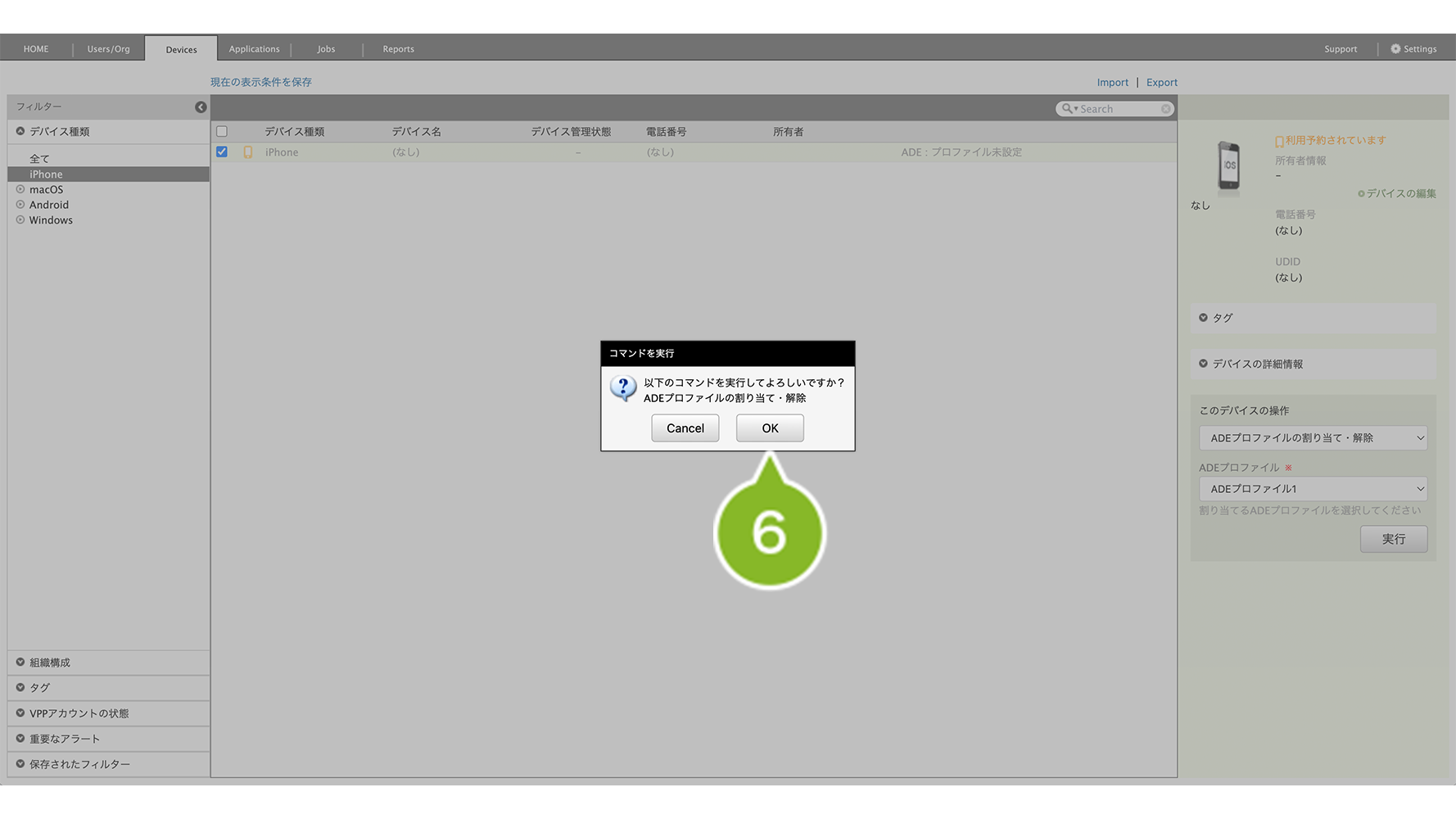Click the question mark dialog icon
The height and width of the screenshot is (819, 1456).
tap(623, 387)
